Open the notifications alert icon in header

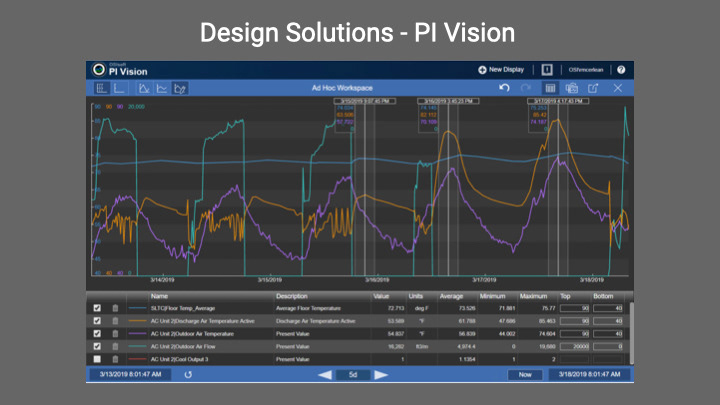tap(546, 70)
